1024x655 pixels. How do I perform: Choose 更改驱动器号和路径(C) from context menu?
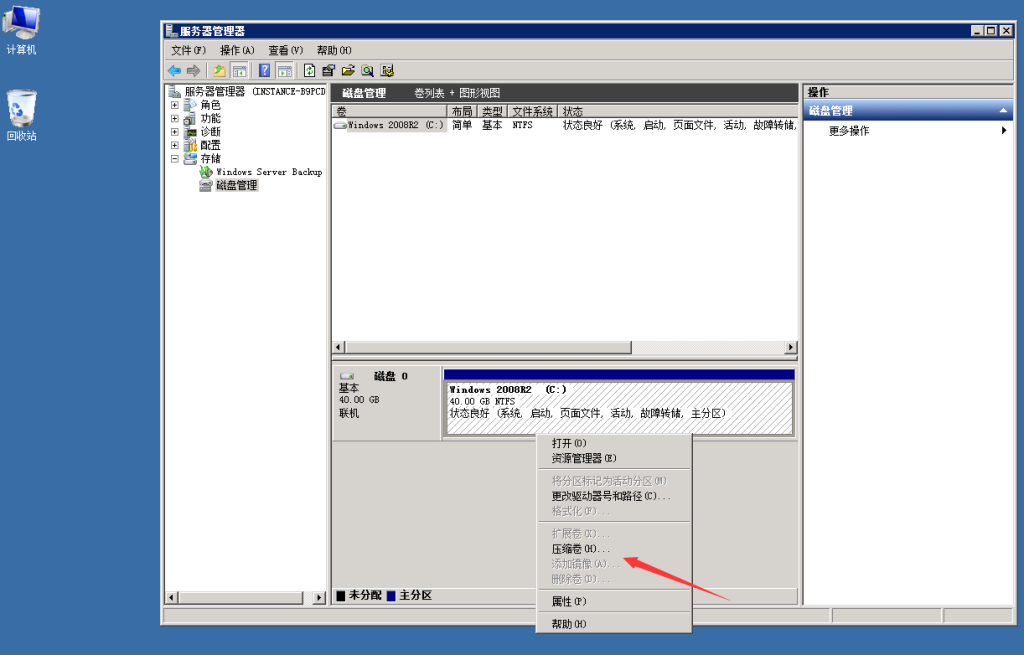click(614, 496)
